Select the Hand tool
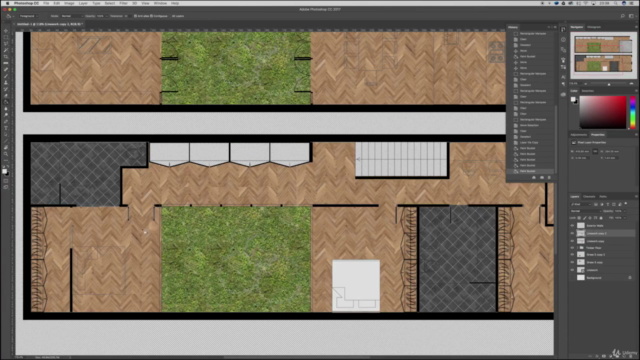Screen dimensions: 640x360 click(6, 148)
